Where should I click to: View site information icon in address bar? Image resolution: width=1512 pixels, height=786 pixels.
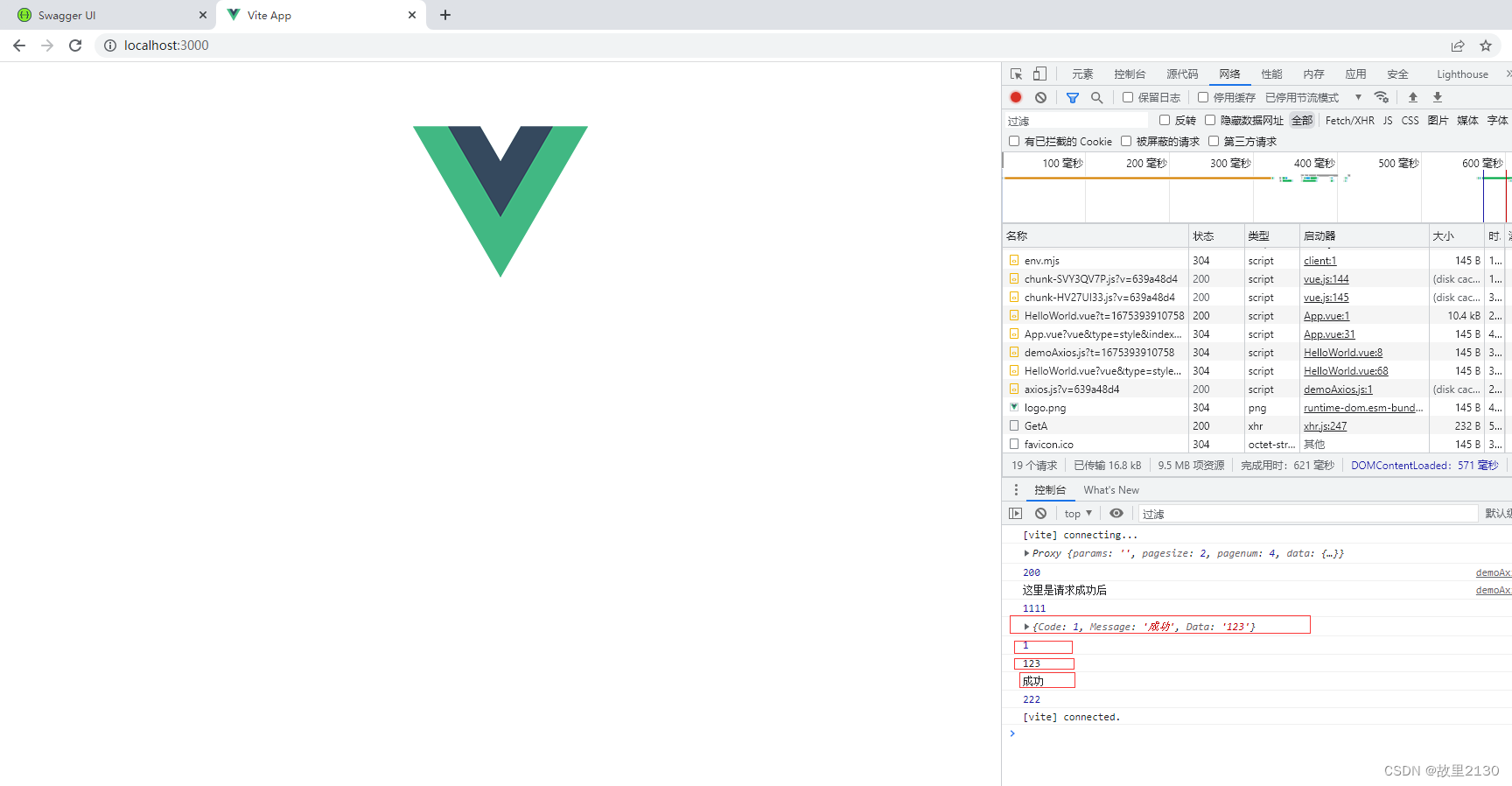110,46
